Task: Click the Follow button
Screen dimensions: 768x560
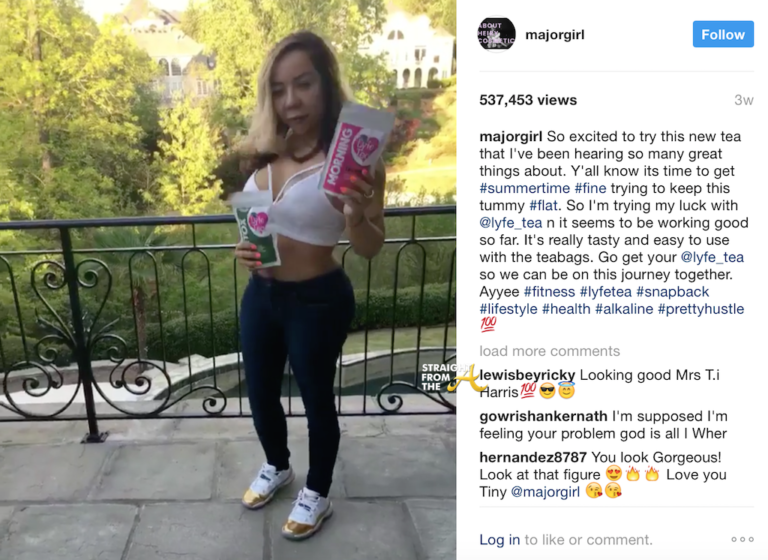Action: click(723, 34)
